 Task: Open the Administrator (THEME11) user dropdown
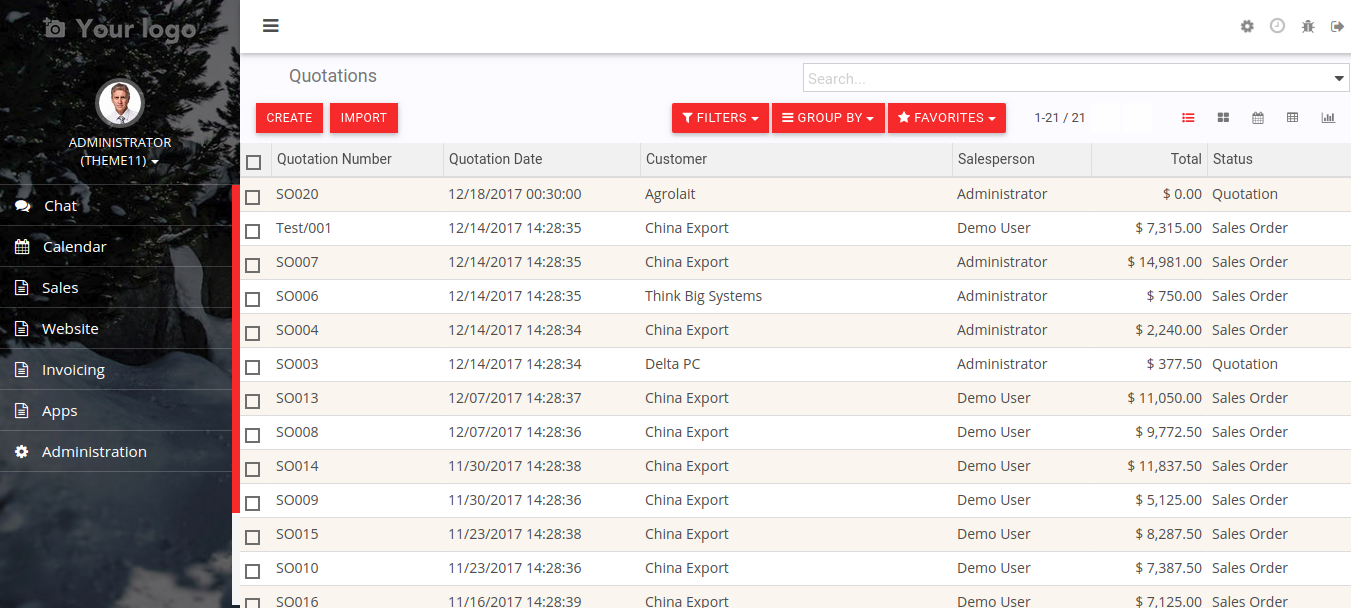[120, 151]
